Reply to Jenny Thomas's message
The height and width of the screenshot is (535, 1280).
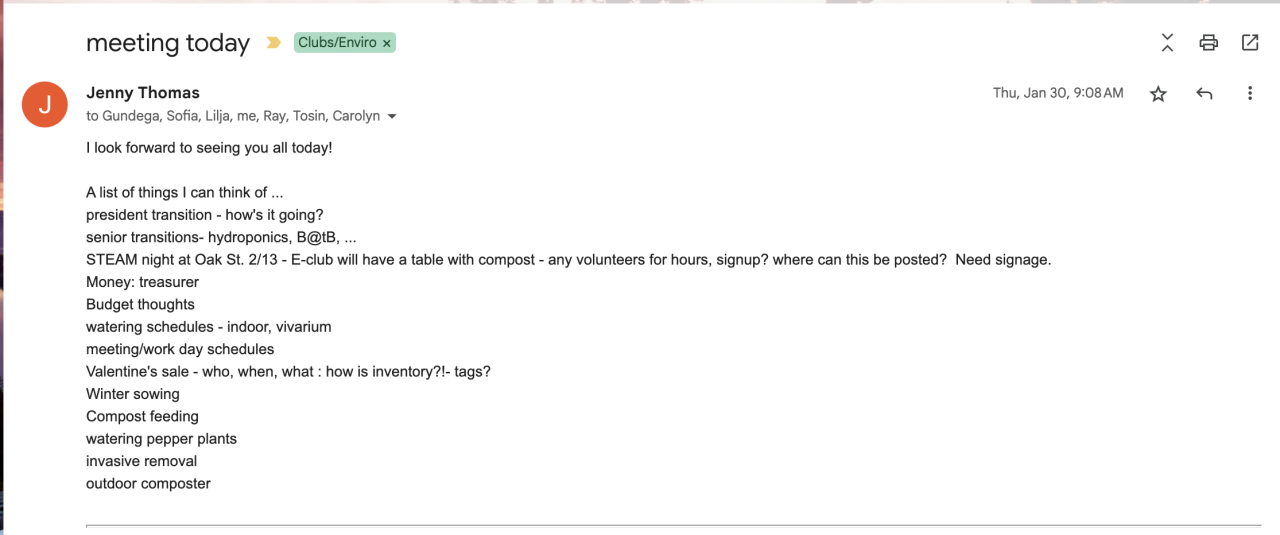[x=1204, y=93]
